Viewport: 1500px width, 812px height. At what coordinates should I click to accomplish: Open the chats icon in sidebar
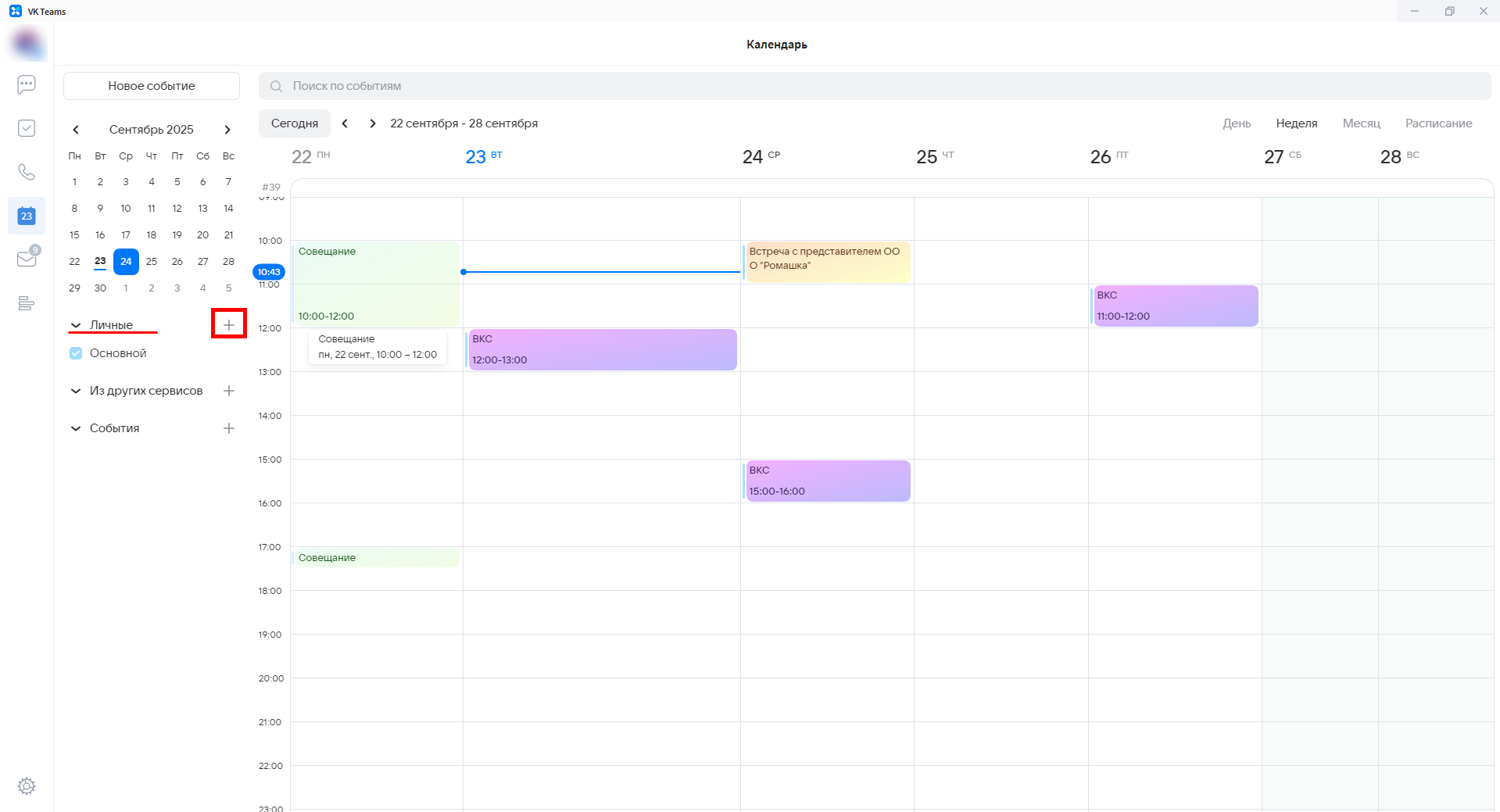tap(27, 84)
